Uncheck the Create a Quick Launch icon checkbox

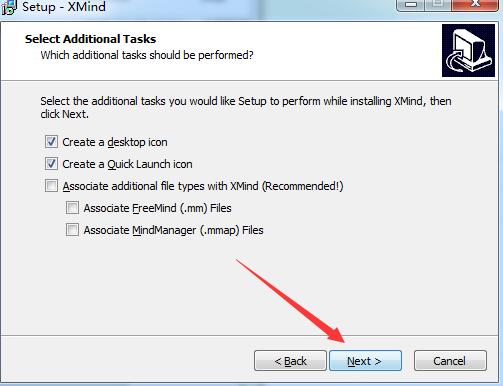[51, 164]
